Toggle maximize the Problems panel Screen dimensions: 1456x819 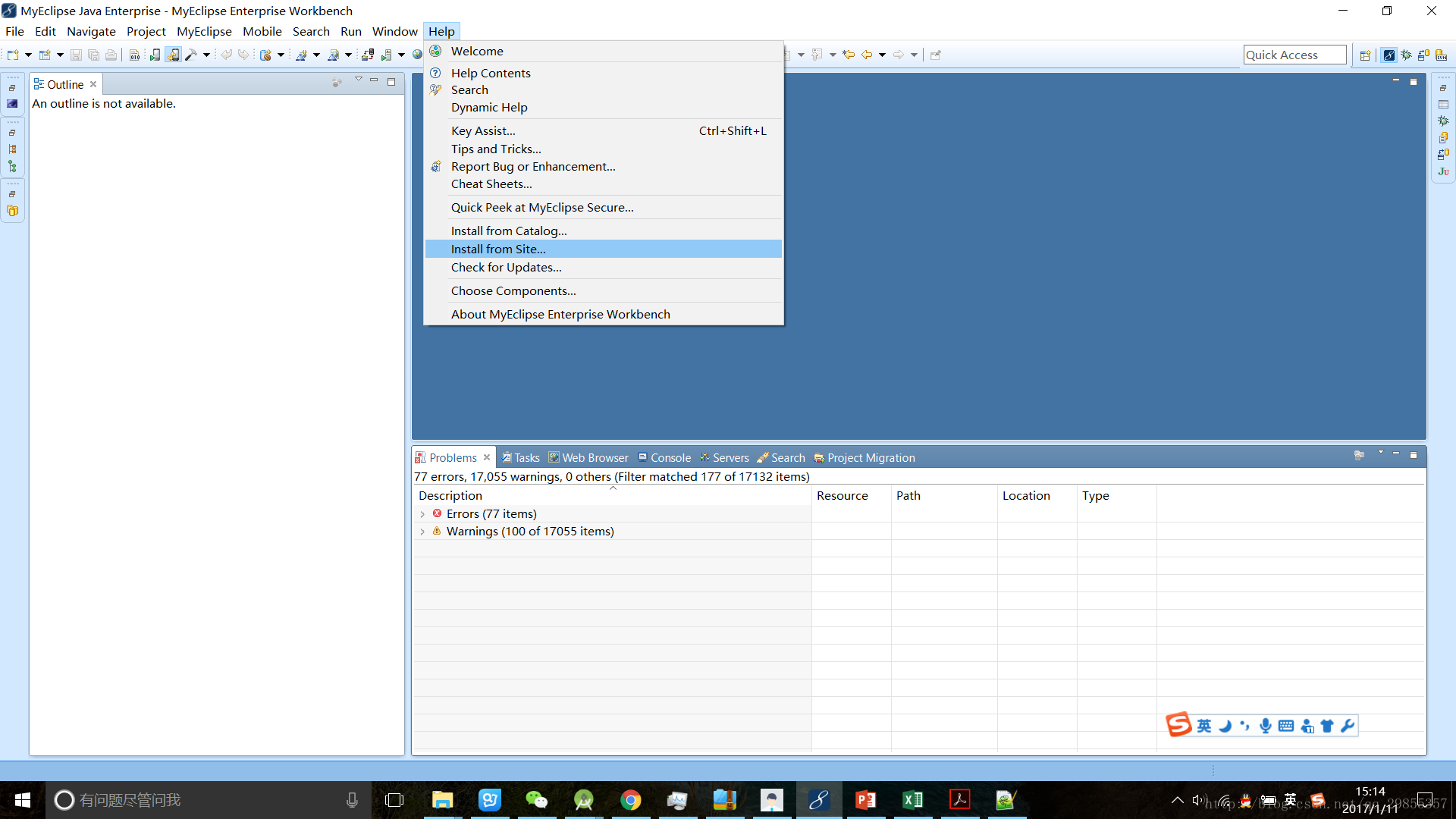1414,456
